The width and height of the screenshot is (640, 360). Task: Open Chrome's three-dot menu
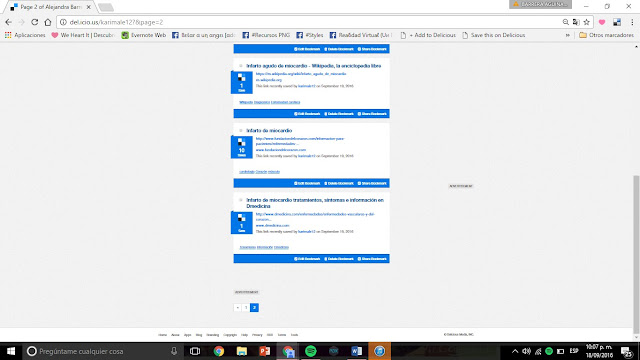coord(632,22)
